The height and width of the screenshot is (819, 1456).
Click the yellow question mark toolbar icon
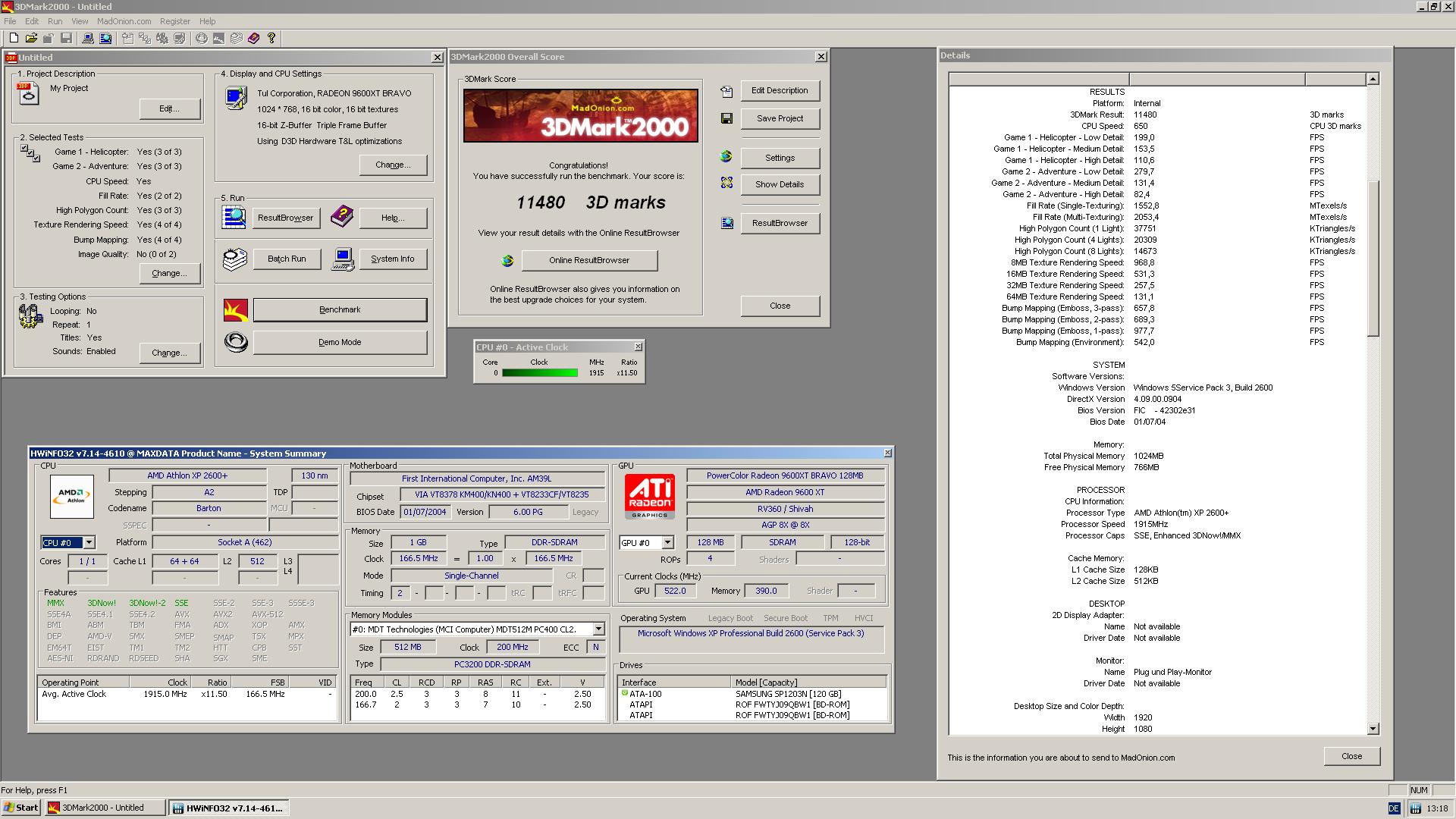pyautogui.click(x=271, y=38)
